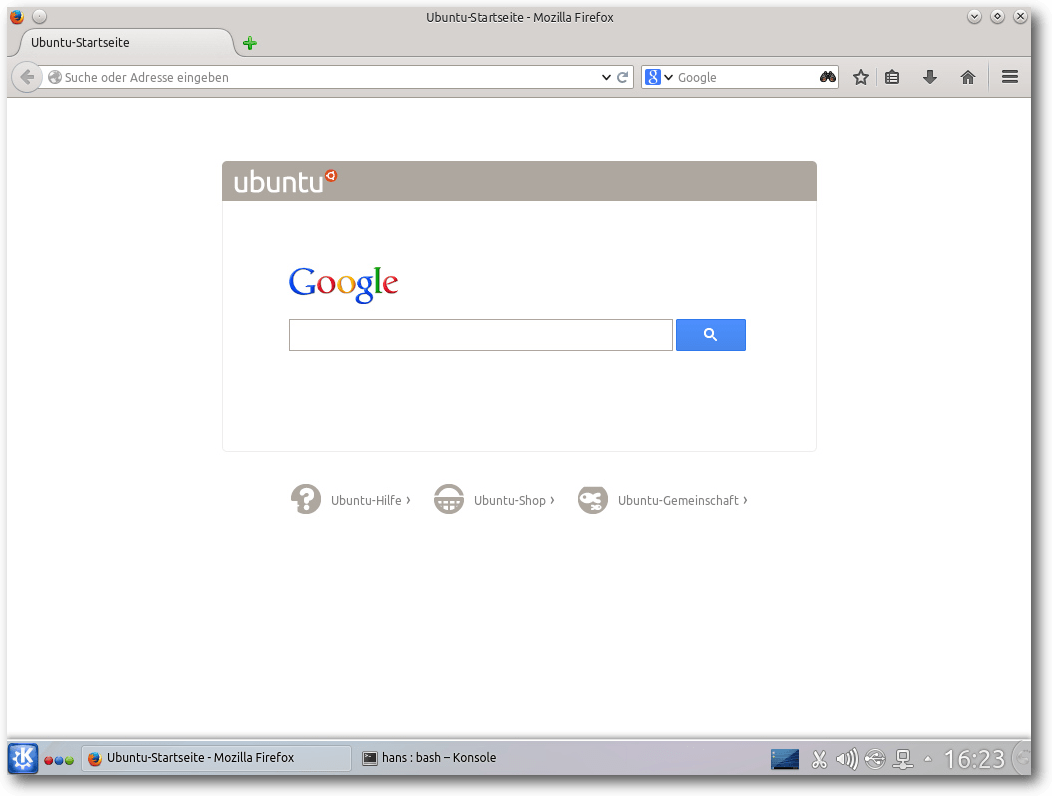Image resolution: width=1052 pixels, height=796 pixels.
Task: Click the Ubuntu-Shop basket icon
Action: (449, 499)
